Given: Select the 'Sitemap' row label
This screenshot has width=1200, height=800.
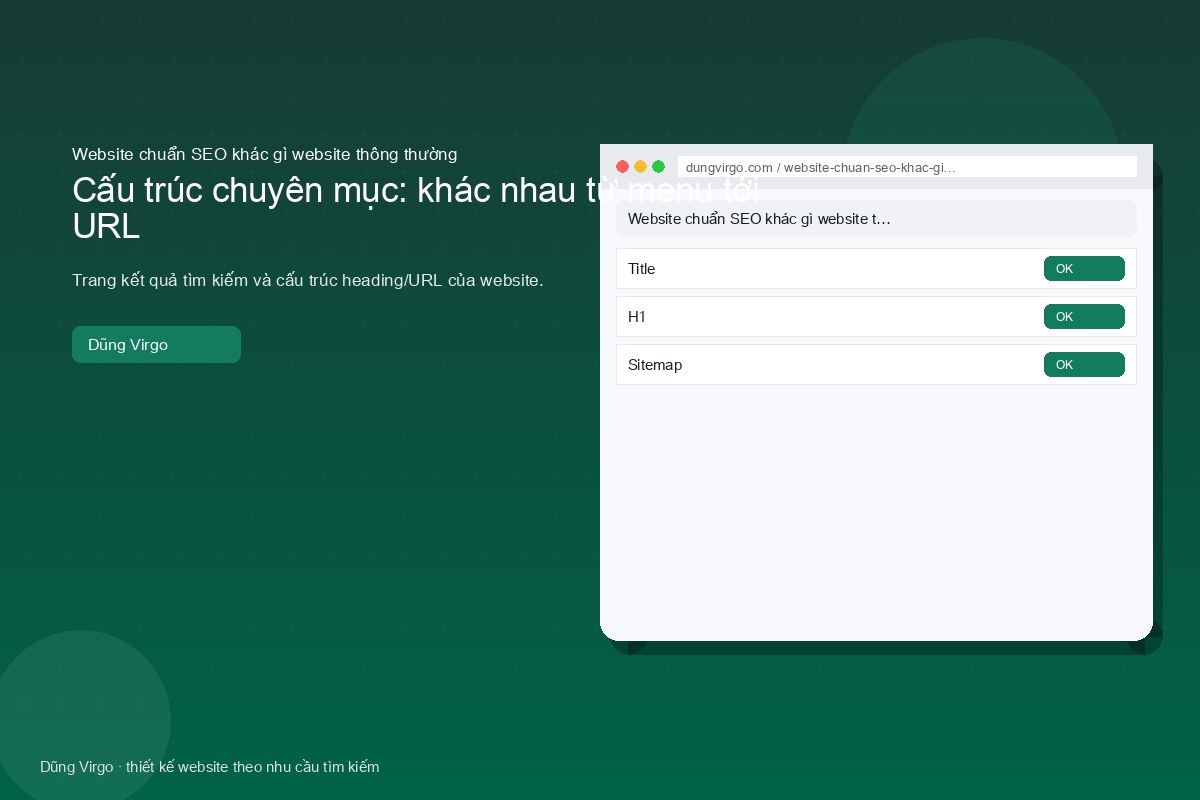Looking at the screenshot, I should point(655,365).
